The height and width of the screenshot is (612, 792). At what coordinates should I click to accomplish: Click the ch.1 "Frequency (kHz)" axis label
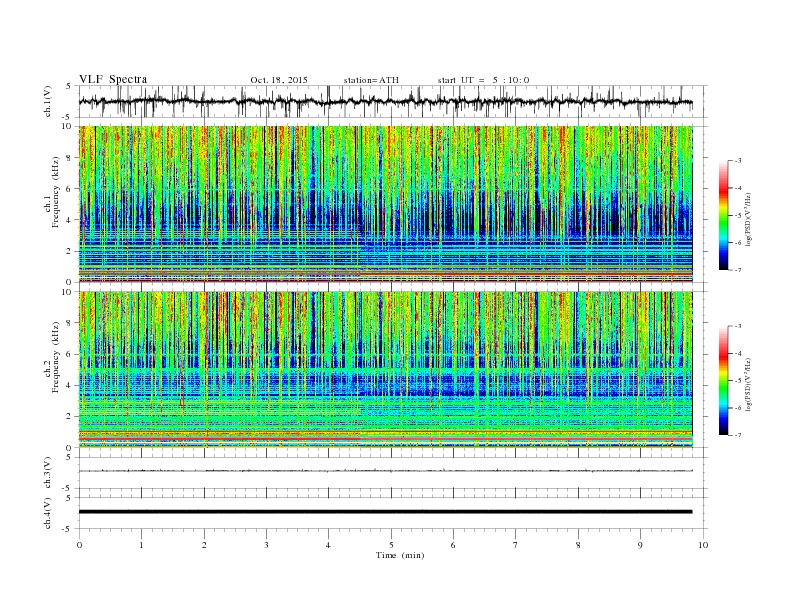point(55,192)
